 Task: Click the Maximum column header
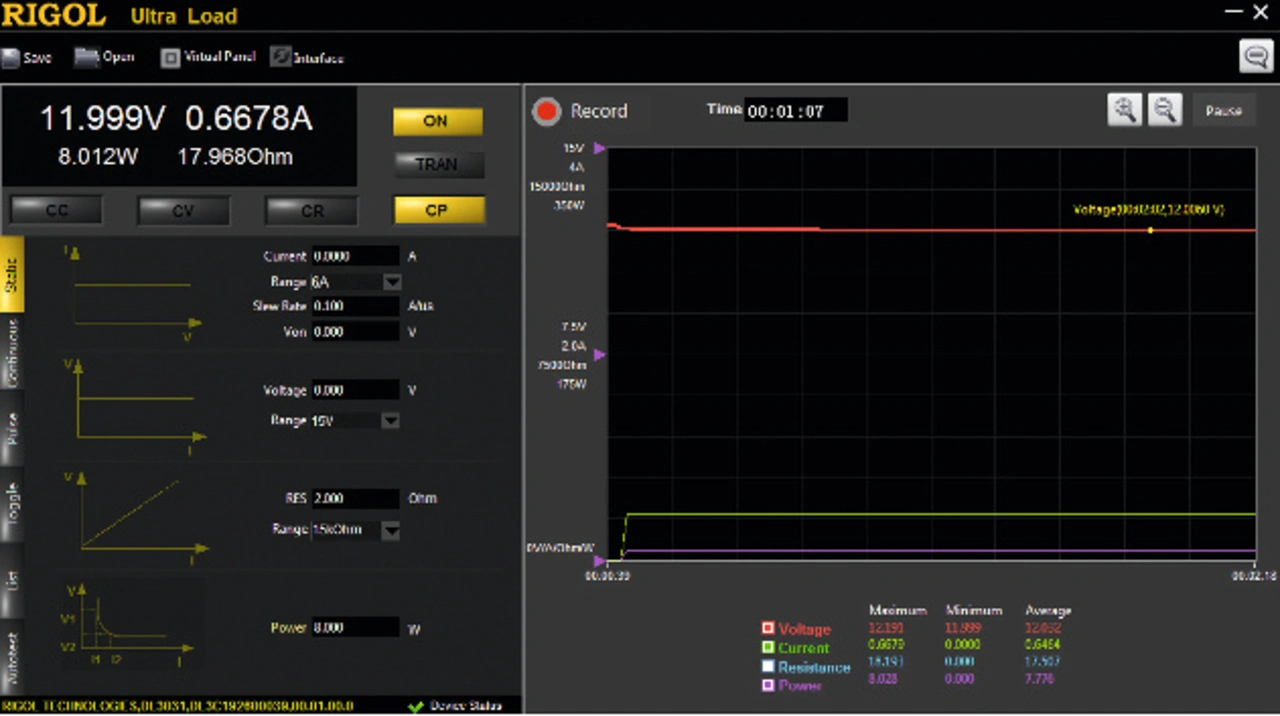coord(898,610)
